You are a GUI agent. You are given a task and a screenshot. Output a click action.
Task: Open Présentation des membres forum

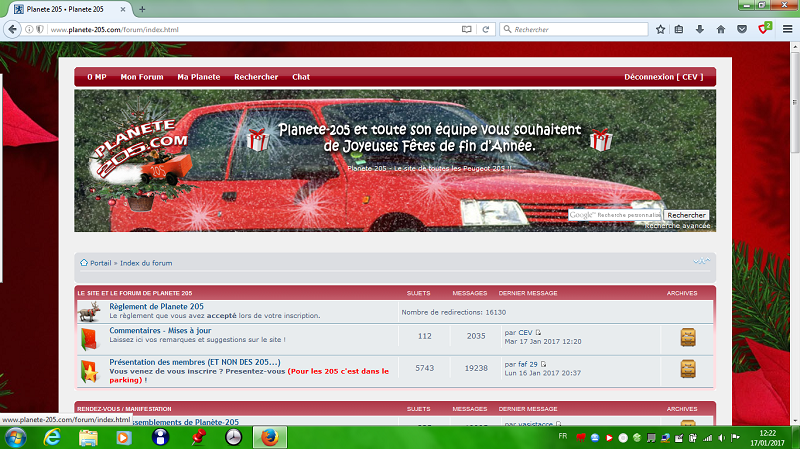[x=195, y=362]
